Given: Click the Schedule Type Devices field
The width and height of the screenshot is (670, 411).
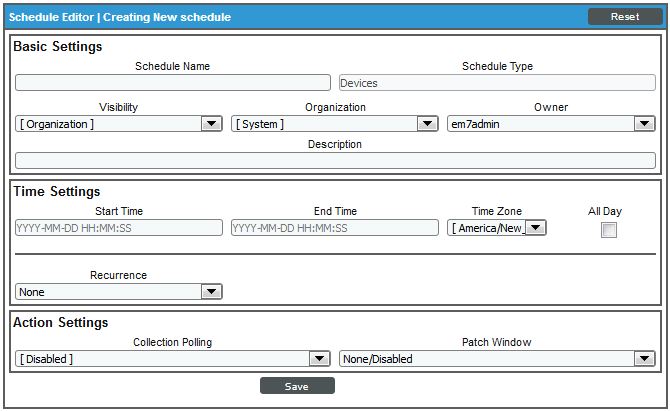Looking at the screenshot, I should click(497, 82).
